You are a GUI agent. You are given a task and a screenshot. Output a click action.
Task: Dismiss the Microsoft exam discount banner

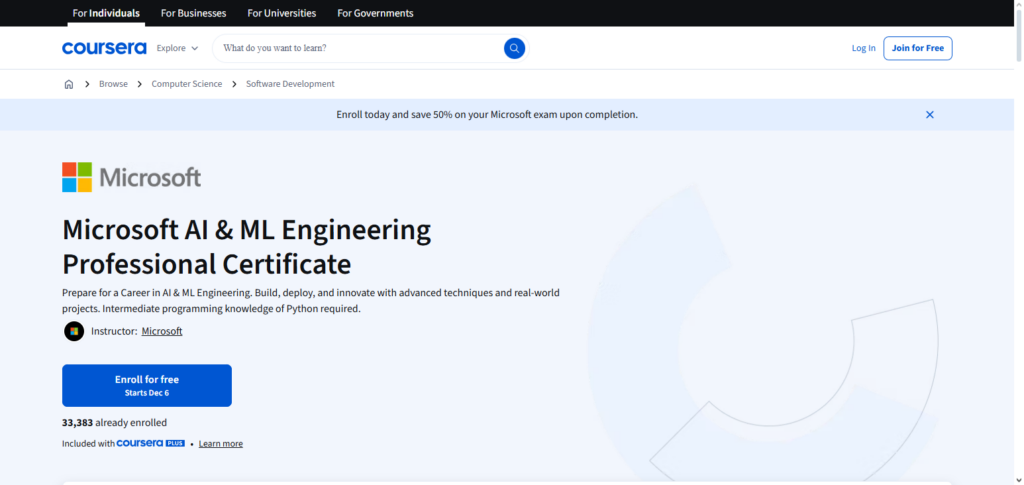pyautogui.click(x=929, y=115)
